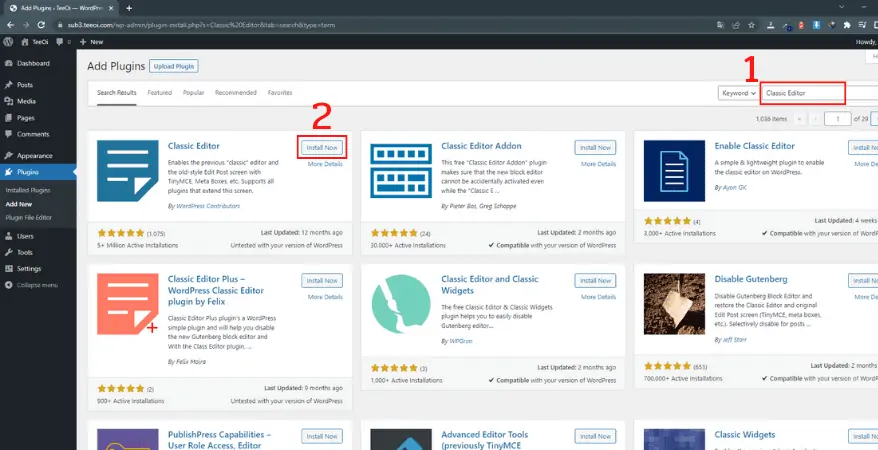Bookmark this page with star icon
The height and width of the screenshot is (450, 878).
click(751, 25)
